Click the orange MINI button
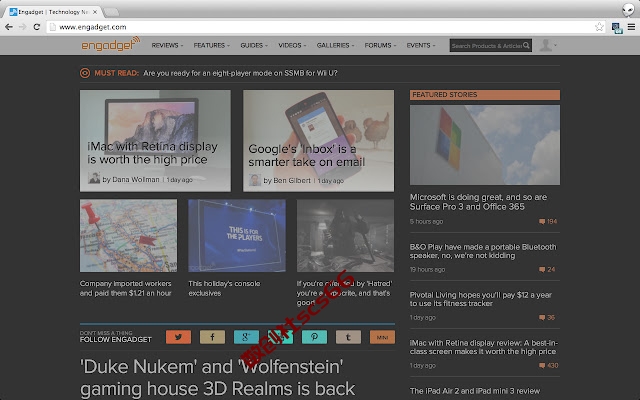The image size is (640, 400). tap(382, 337)
